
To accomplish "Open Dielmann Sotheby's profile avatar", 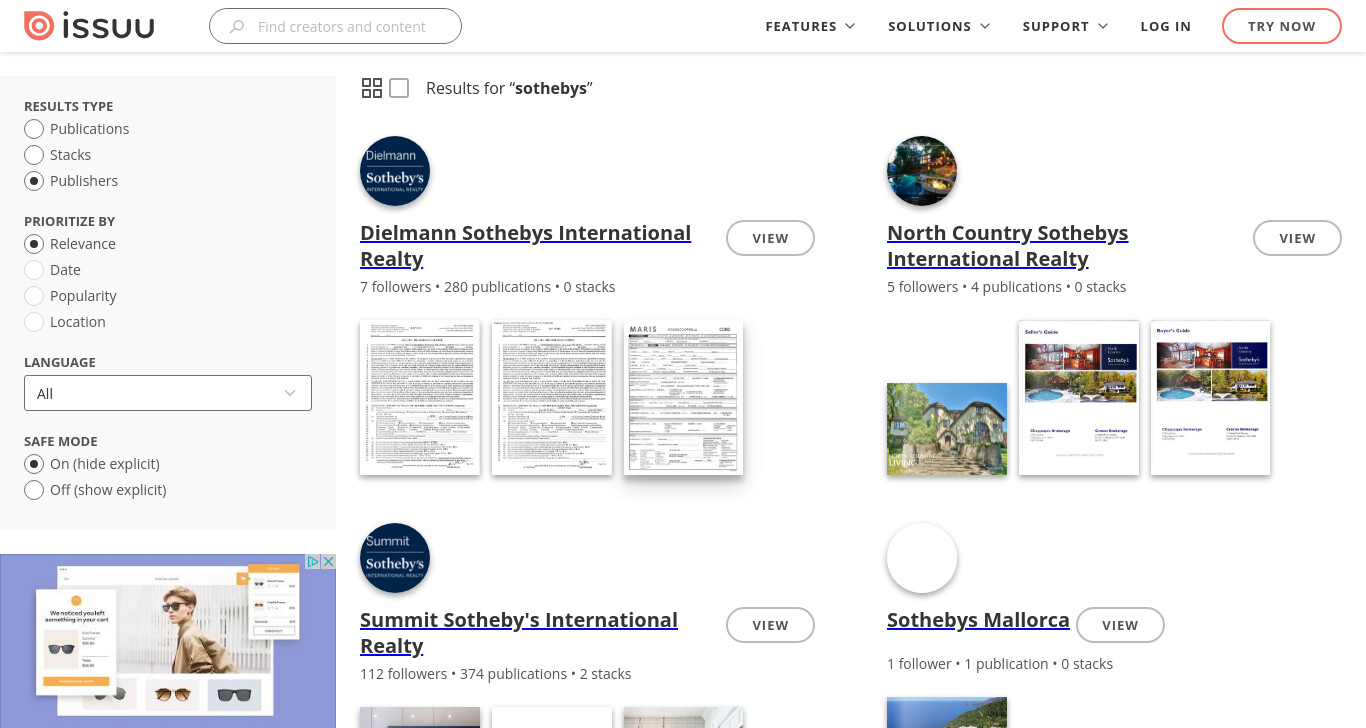I will [x=395, y=171].
